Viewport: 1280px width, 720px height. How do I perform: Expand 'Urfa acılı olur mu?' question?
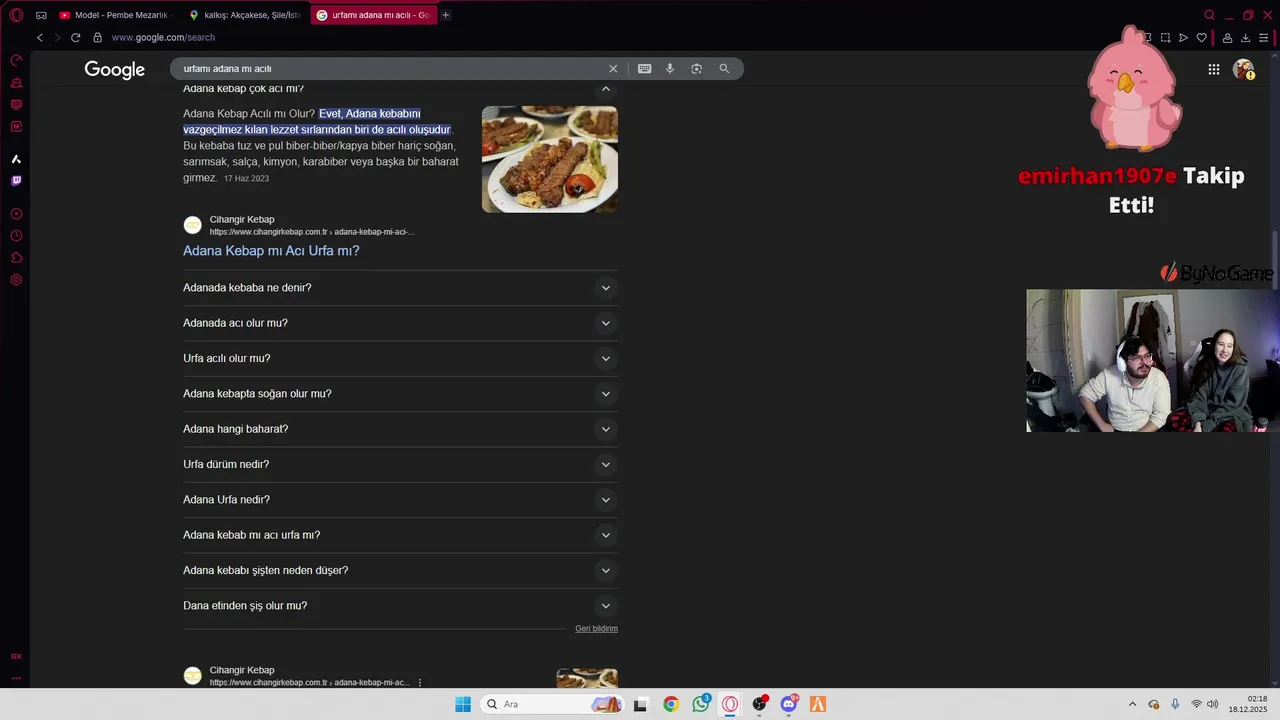point(400,358)
